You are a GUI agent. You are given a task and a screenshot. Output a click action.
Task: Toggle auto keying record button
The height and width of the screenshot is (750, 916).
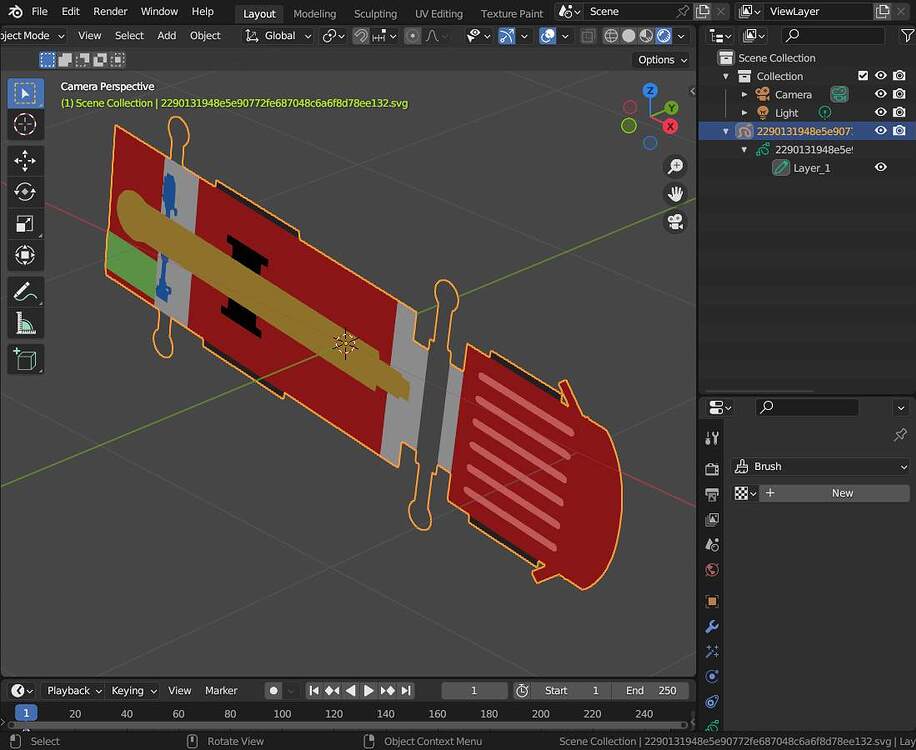click(273, 690)
